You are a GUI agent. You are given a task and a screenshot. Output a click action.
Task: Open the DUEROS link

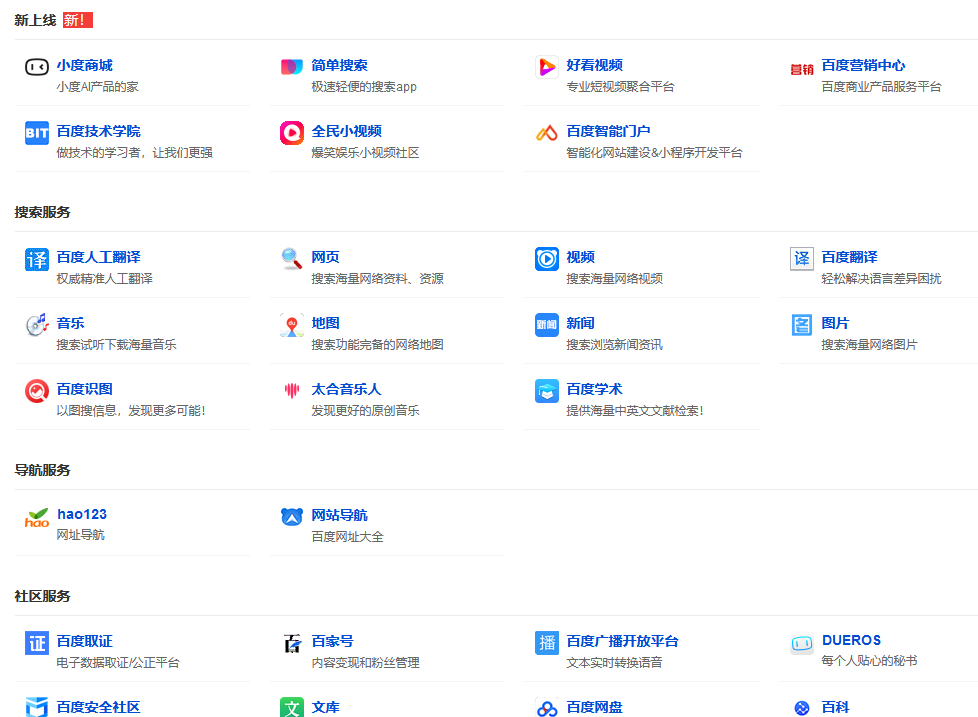pyautogui.click(x=851, y=640)
